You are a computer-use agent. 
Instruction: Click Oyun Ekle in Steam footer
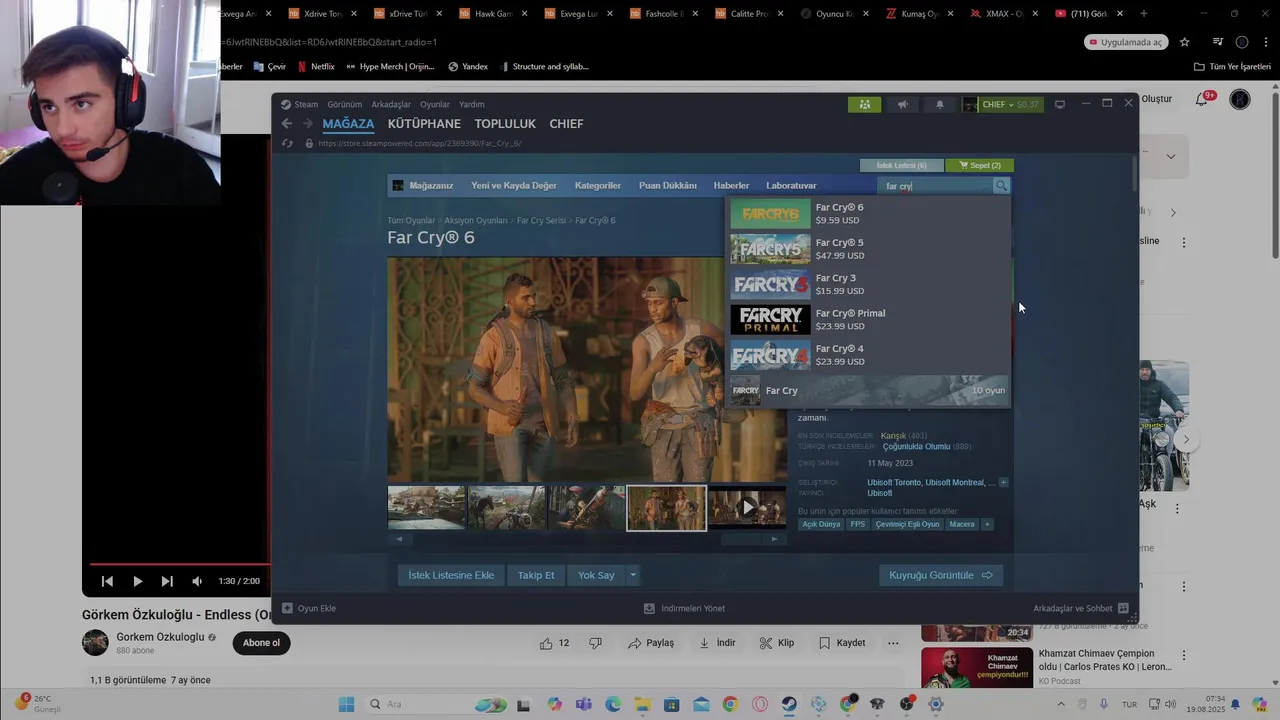pos(309,608)
